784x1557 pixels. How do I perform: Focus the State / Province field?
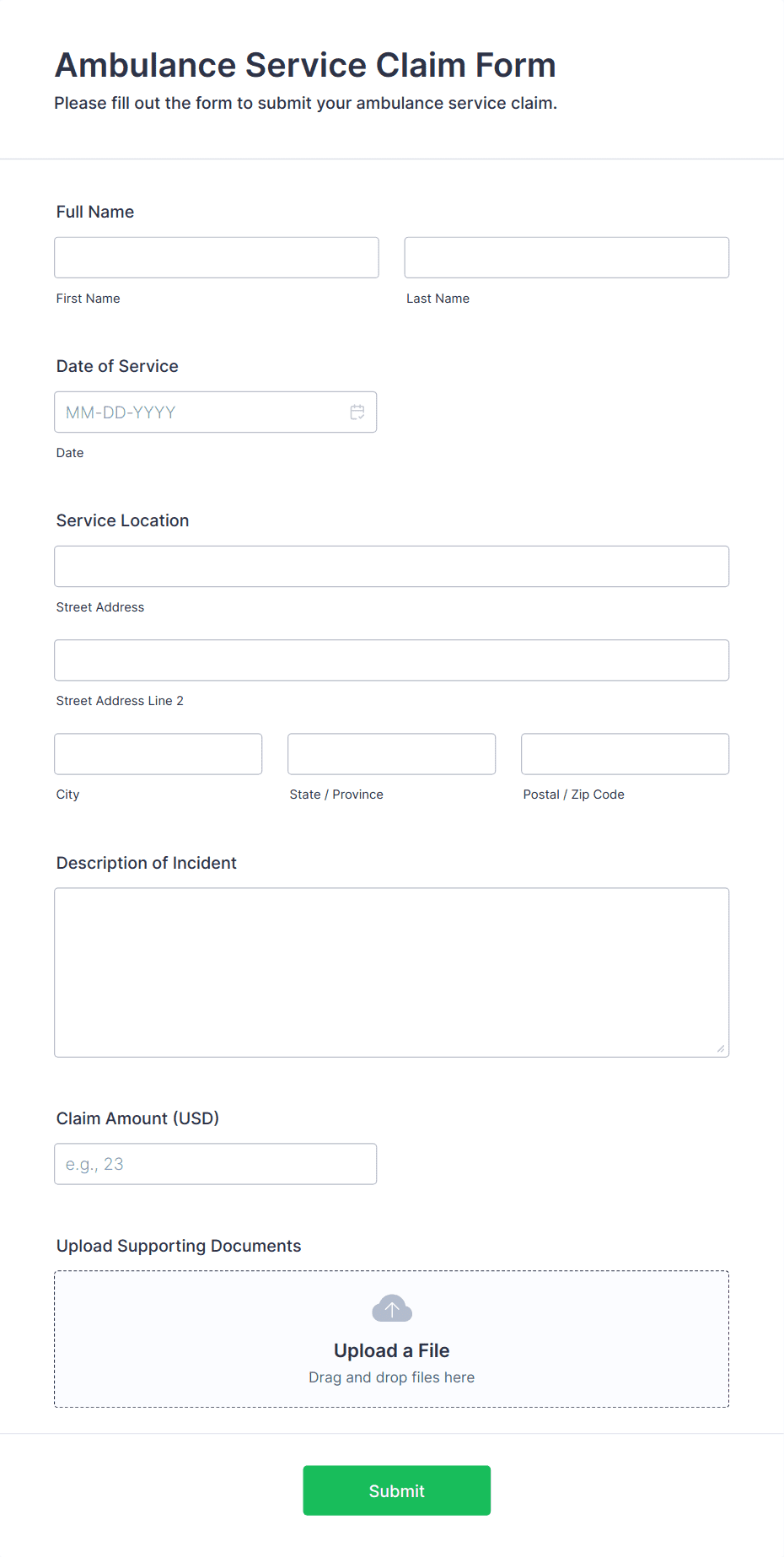click(392, 754)
